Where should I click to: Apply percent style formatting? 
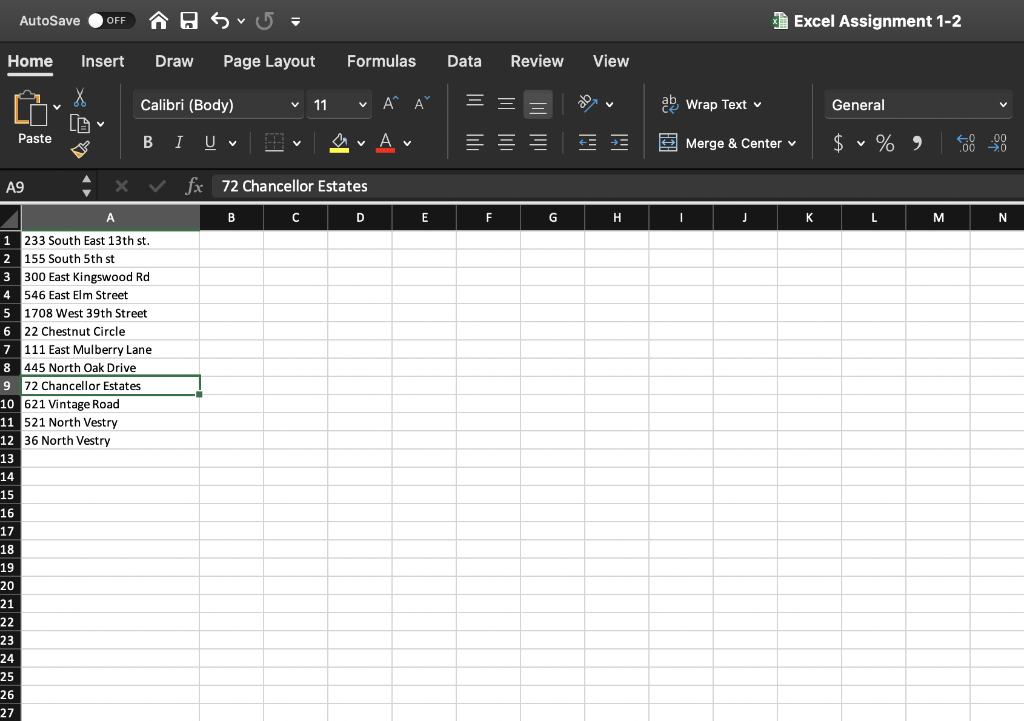click(884, 143)
